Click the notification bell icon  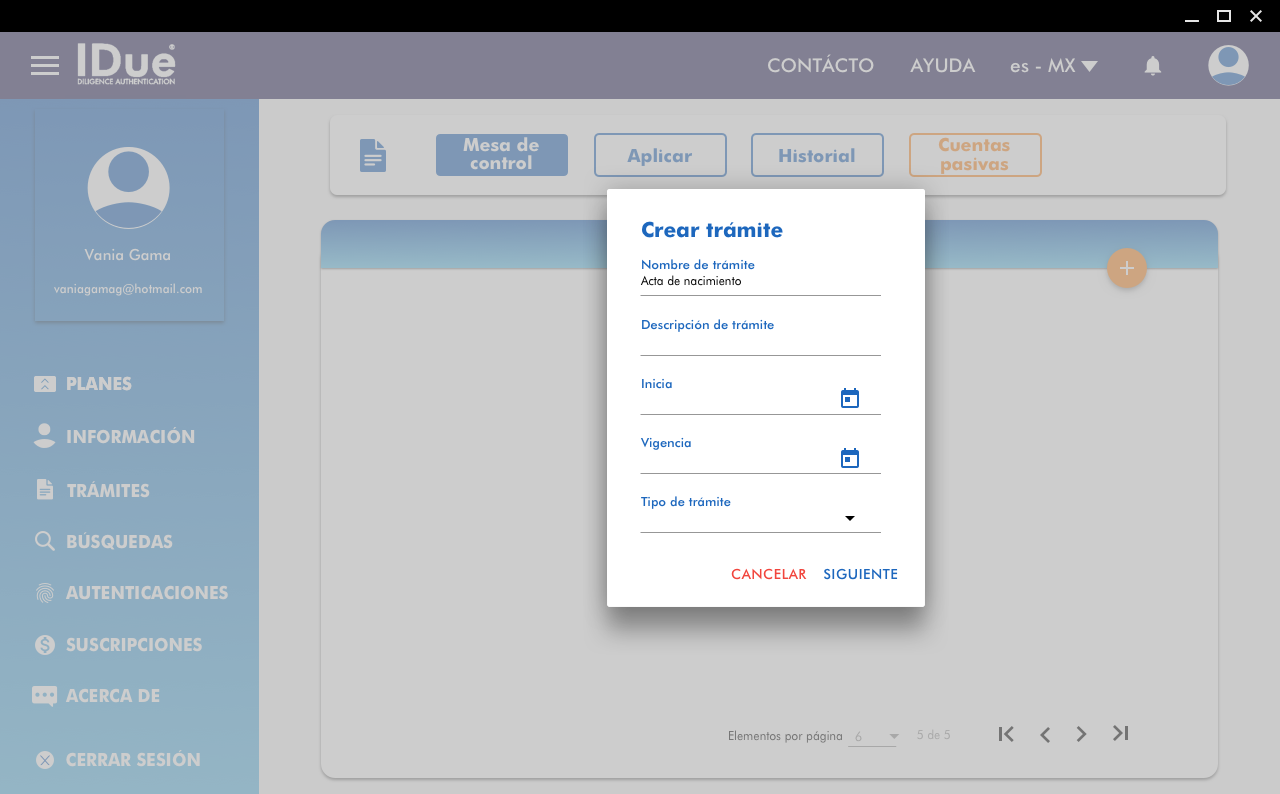click(x=1153, y=66)
